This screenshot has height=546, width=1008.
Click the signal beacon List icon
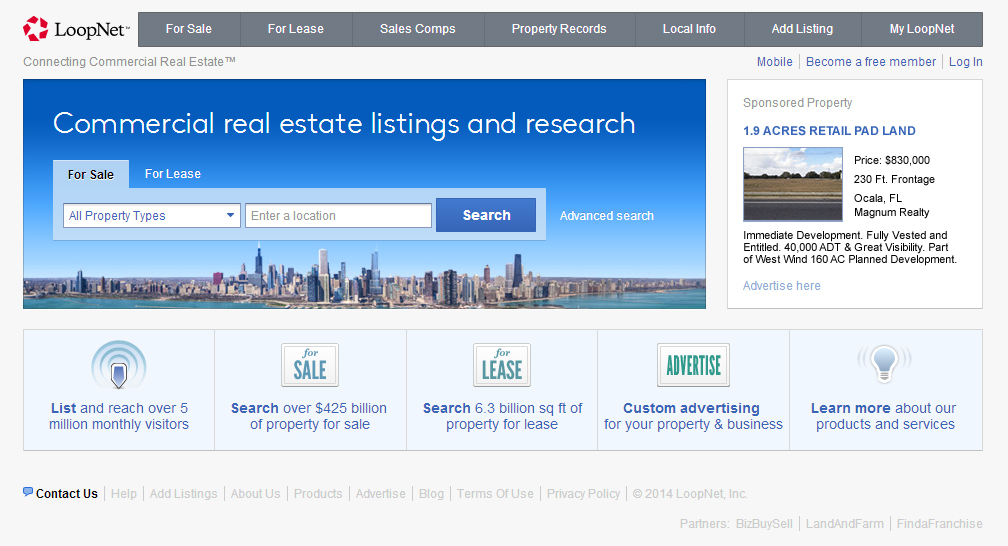pyautogui.click(x=119, y=365)
